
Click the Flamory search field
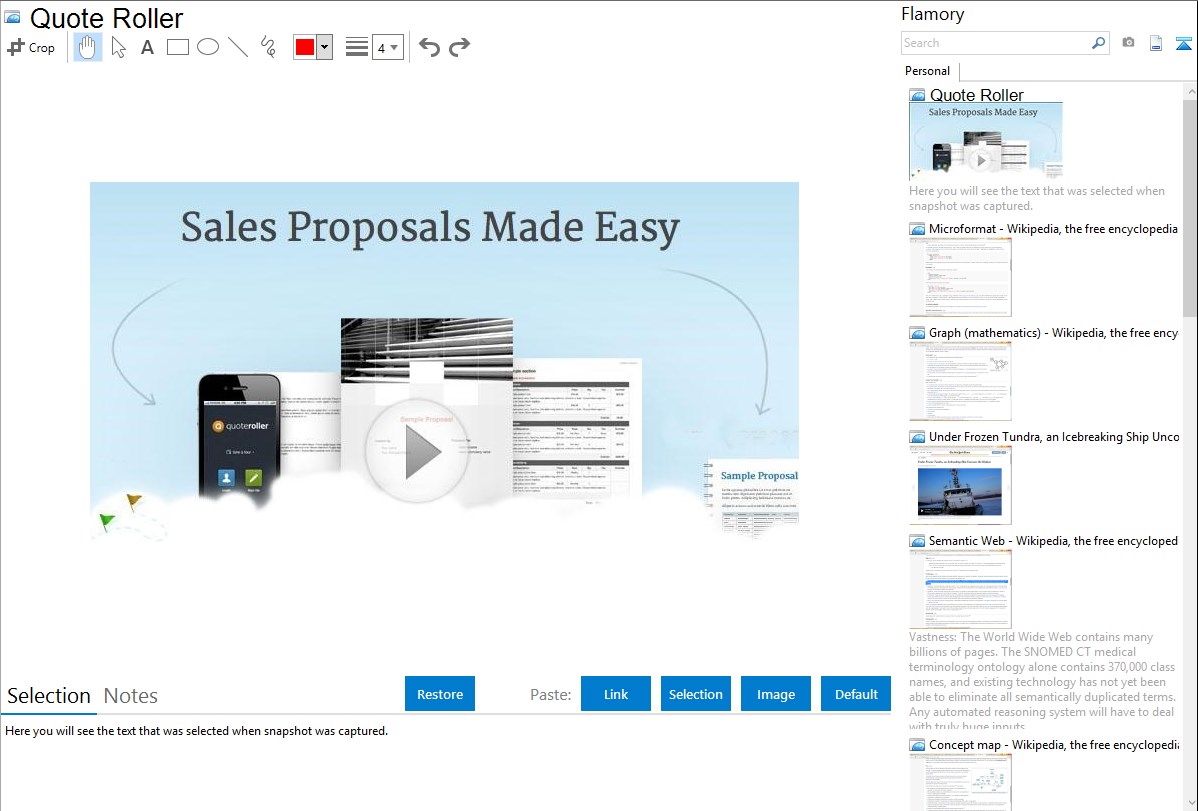coord(996,43)
